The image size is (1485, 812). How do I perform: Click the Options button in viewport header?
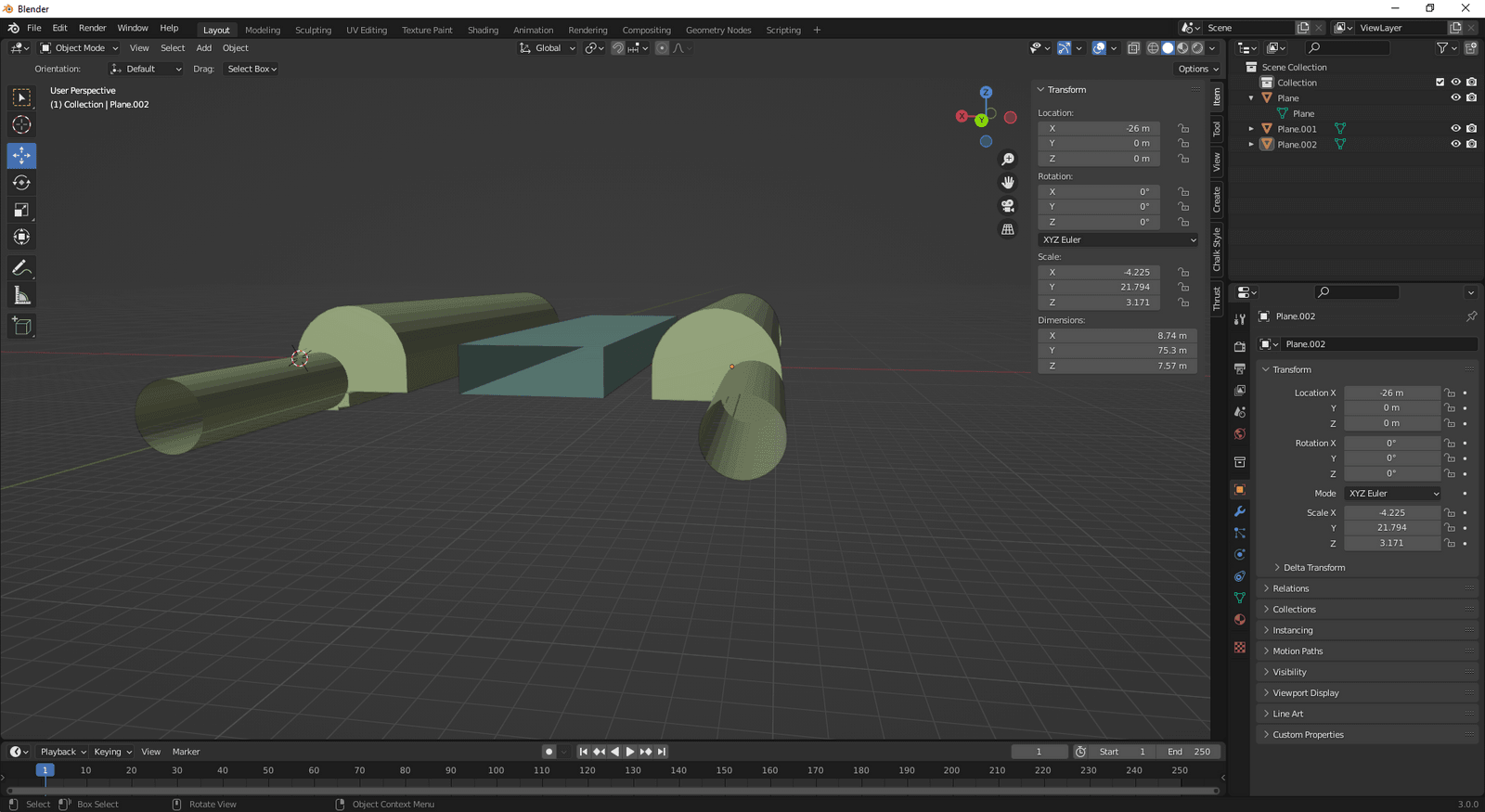pos(1197,69)
